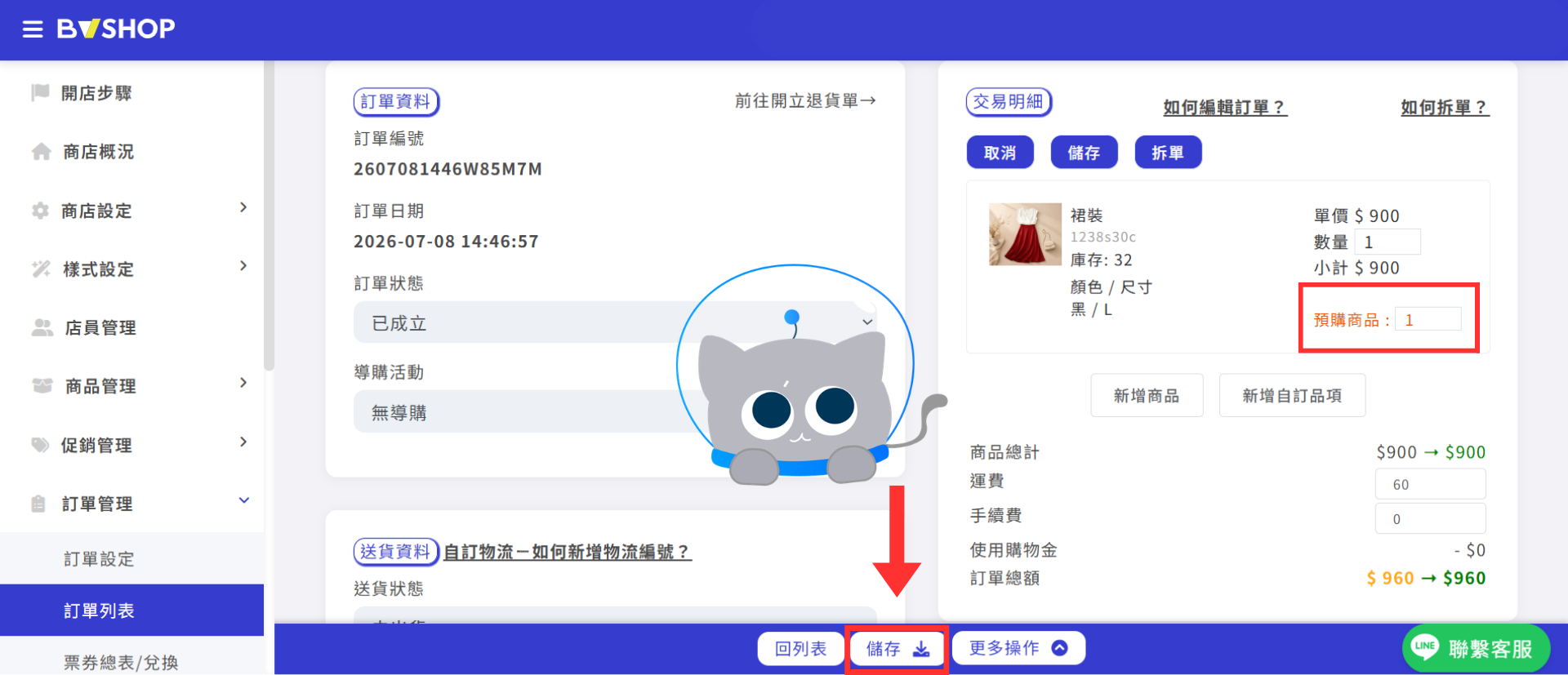Contact support via 聯繫客服 button
The width and height of the screenshot is (1568, 675).
pyautogui.click(x=1476, y=648)
